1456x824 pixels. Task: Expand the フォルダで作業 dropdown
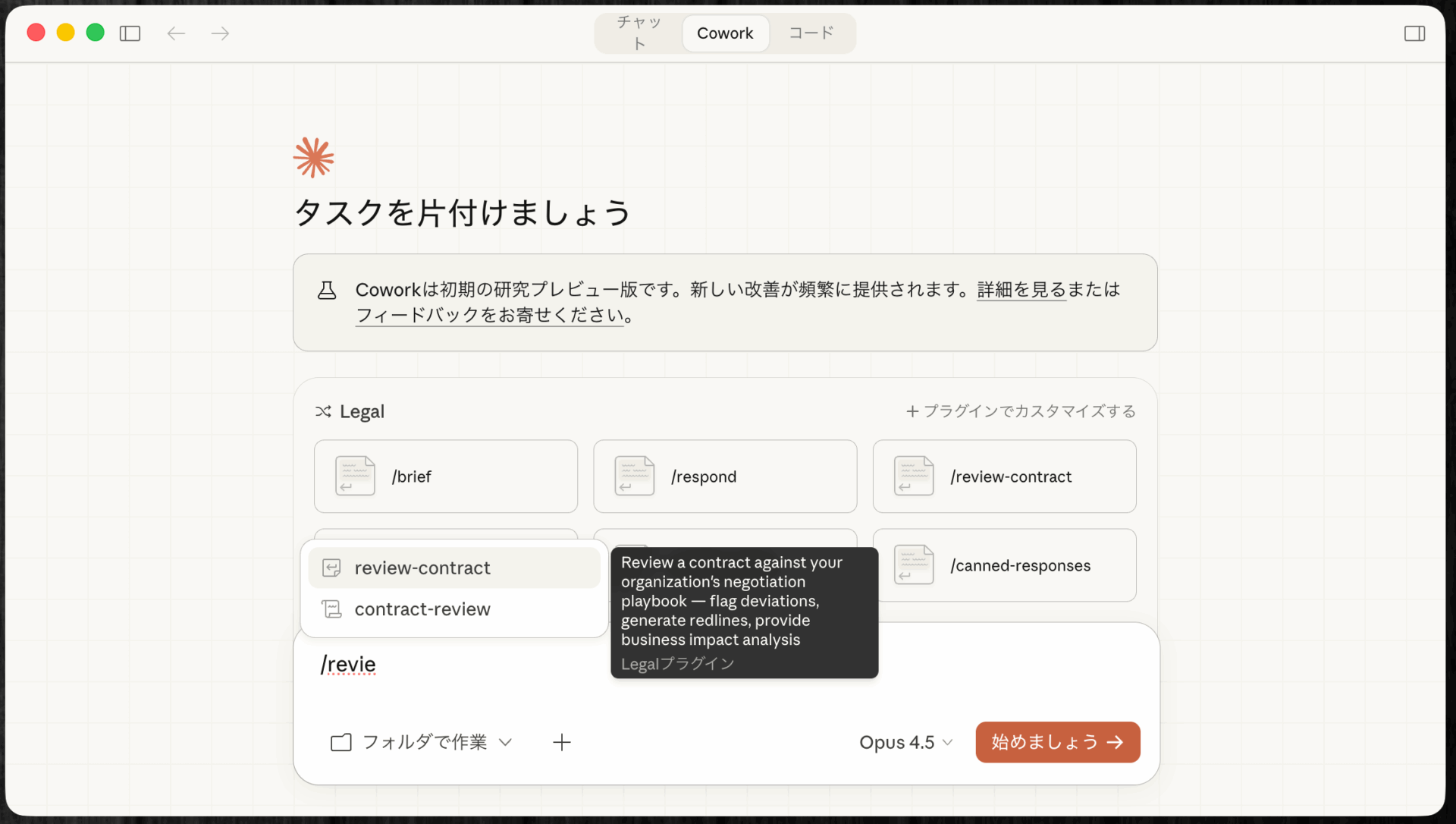tap(506, 742)
